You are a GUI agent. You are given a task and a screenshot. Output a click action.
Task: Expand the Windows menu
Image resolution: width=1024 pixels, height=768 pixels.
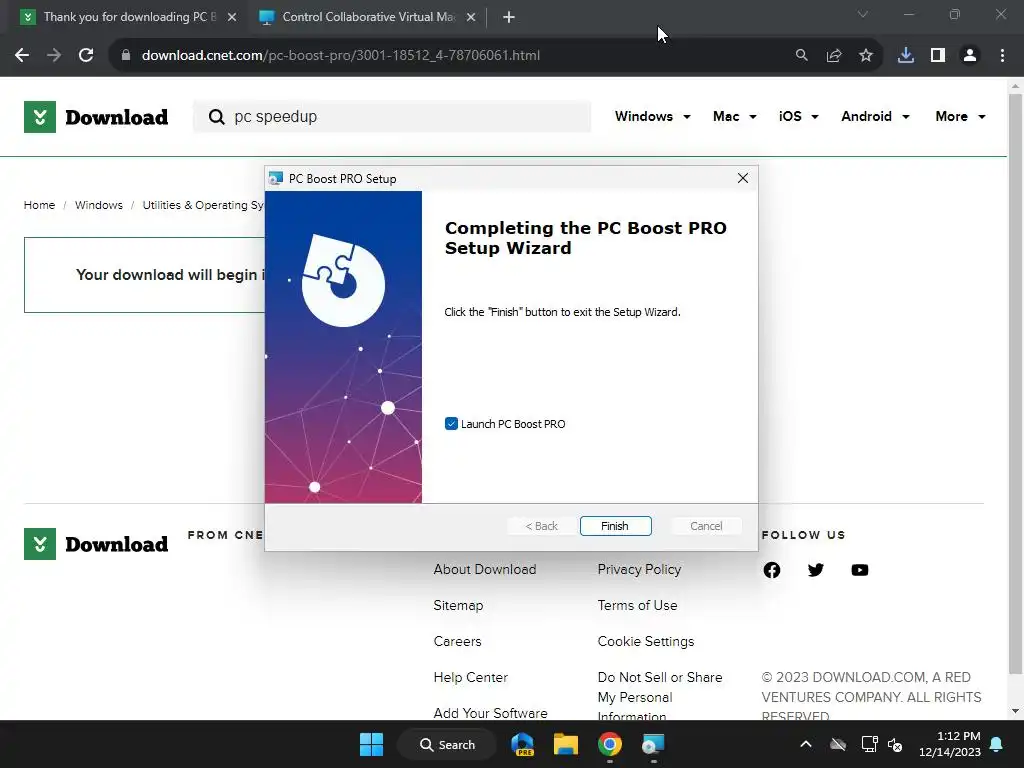pyautogui.click(x=652, y=116)
